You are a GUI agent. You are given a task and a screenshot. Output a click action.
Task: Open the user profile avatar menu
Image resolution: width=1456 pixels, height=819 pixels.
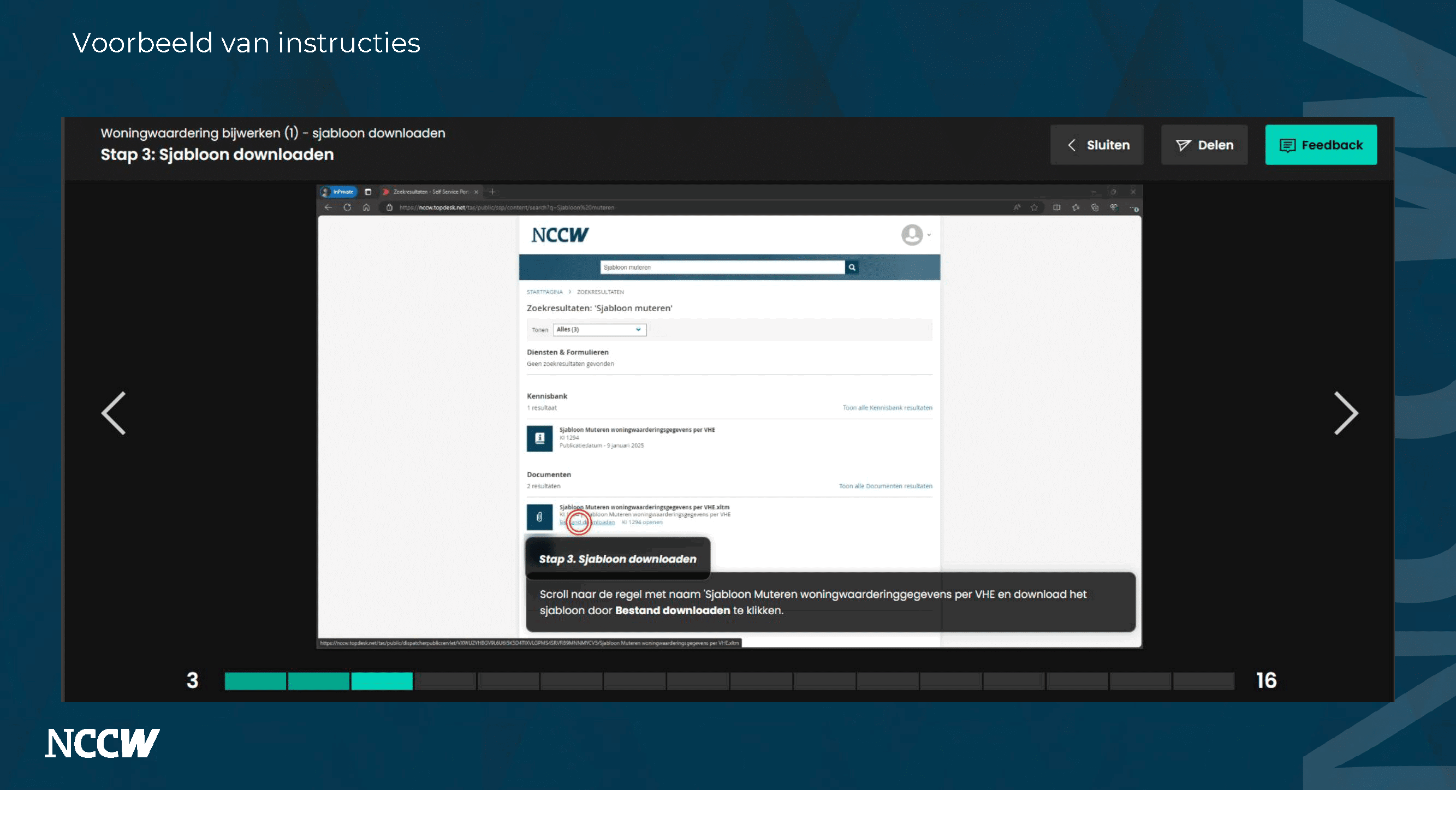912,235
